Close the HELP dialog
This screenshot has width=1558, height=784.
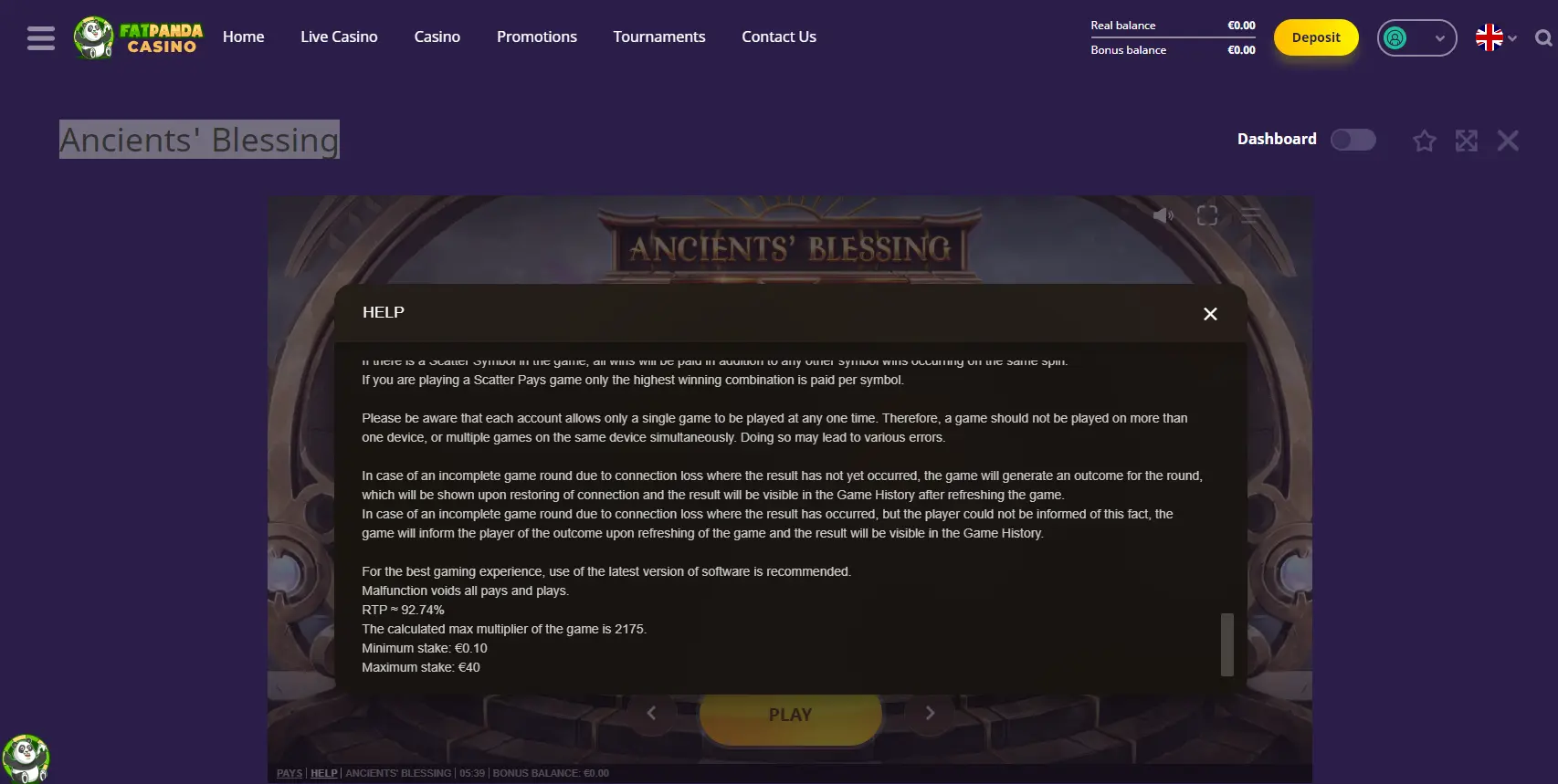click(1210, 314)
